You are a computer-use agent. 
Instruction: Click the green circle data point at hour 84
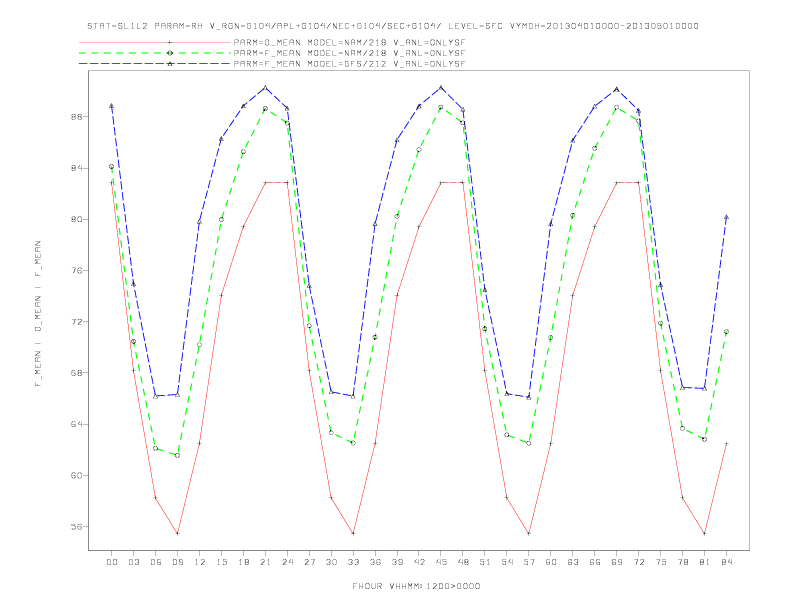tap(726, 332)
